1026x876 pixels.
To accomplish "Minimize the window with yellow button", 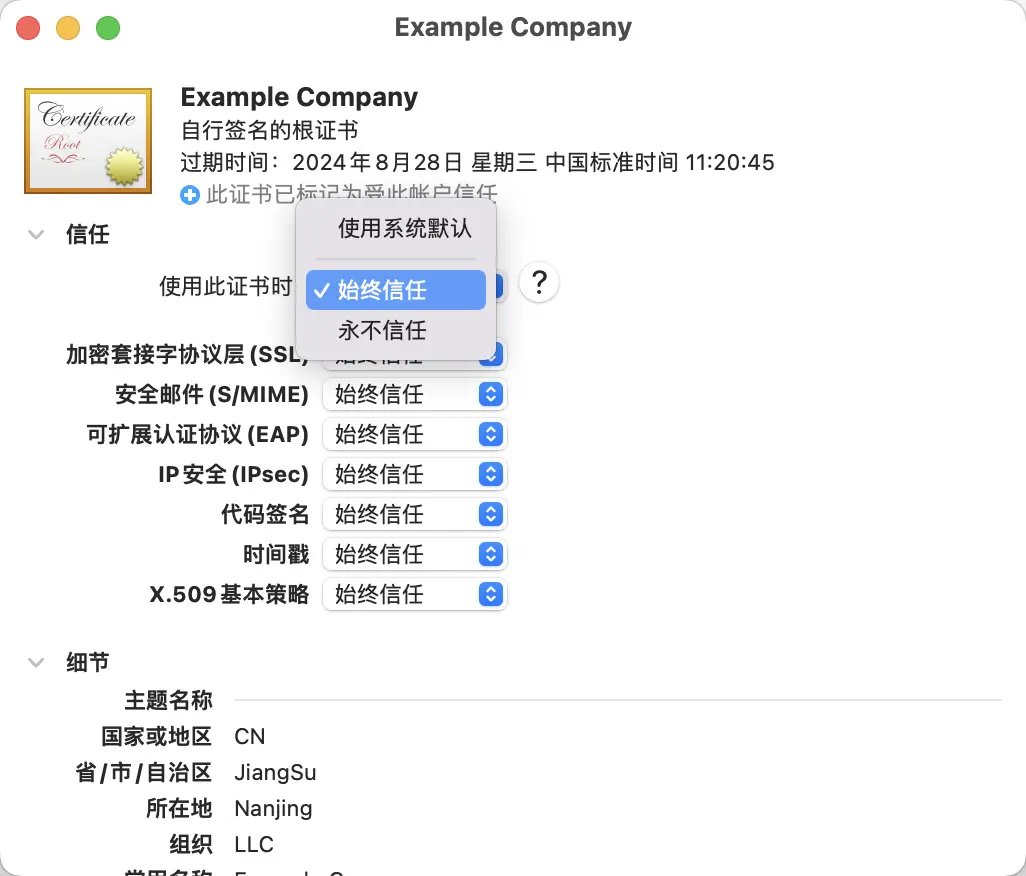I will coord(68,28).
